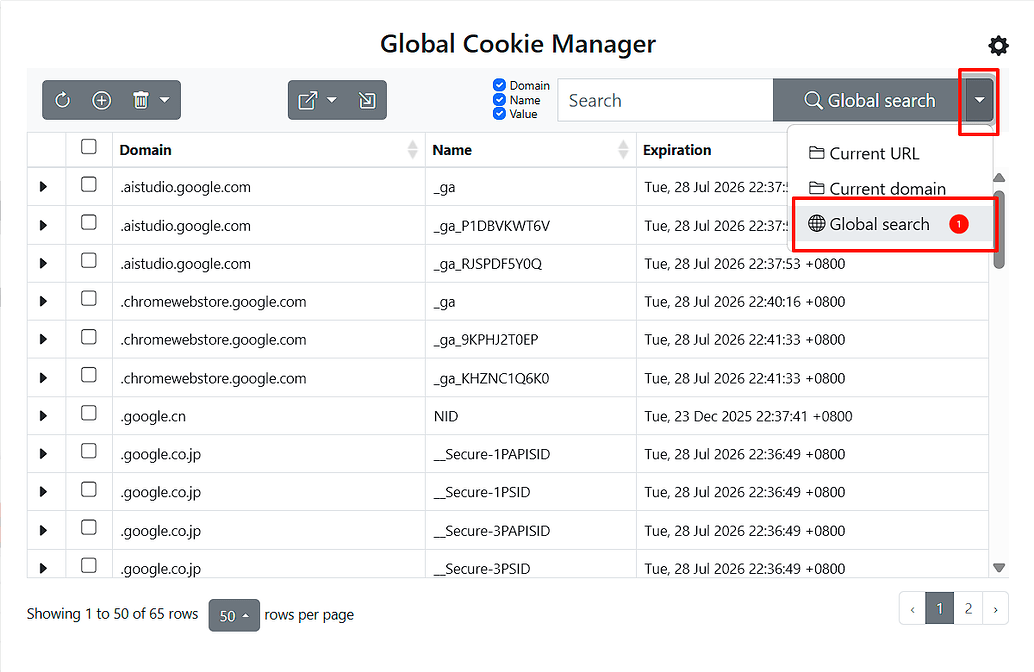
Task: Open export options dropdown arrow
Action: 332,100
